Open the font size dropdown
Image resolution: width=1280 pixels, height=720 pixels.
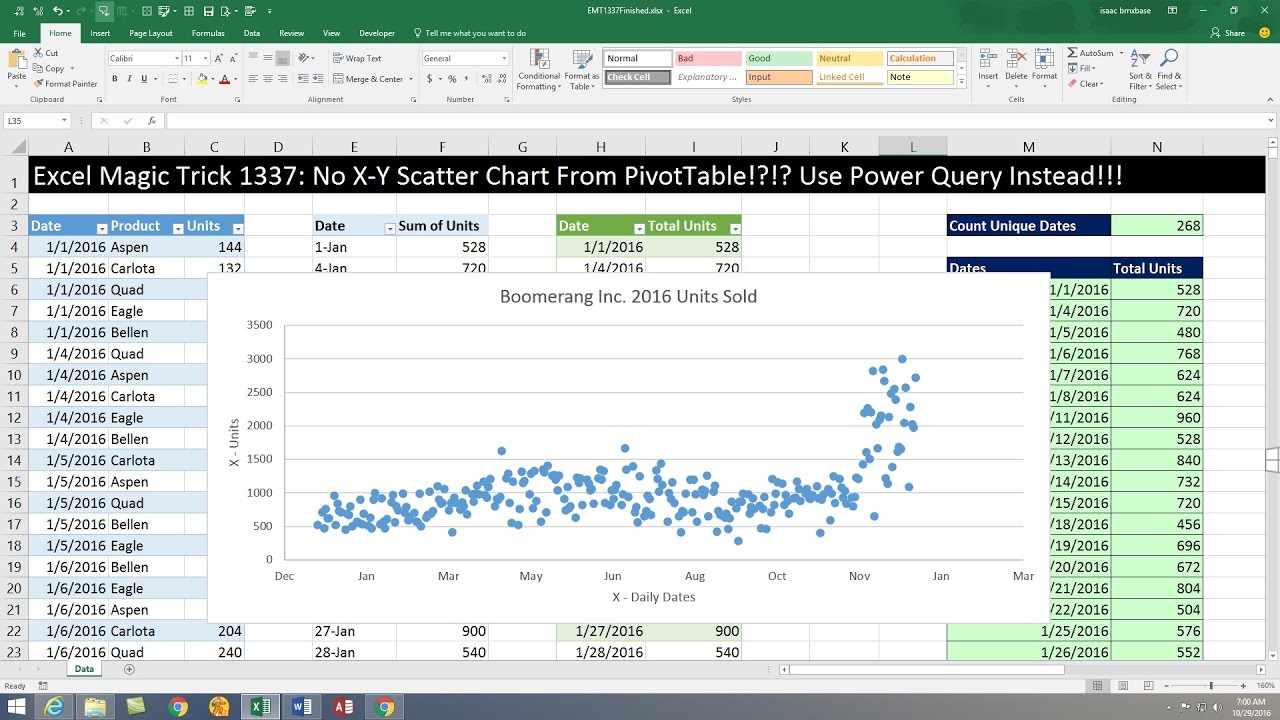click(x=205, y=58)
